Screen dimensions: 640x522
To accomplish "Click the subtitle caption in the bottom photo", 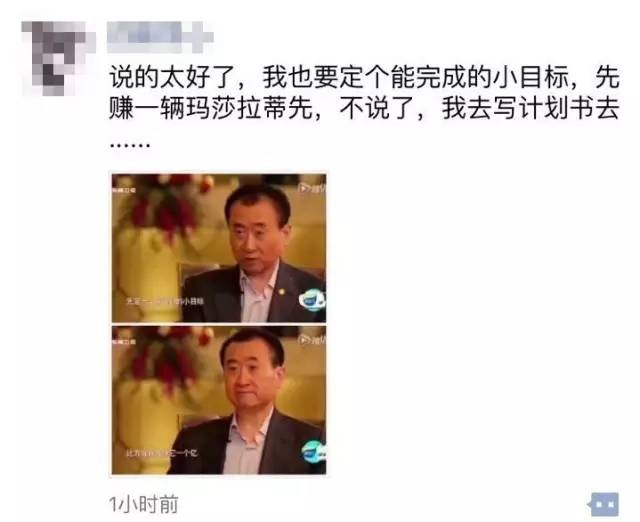I will (x=162, y=453).
